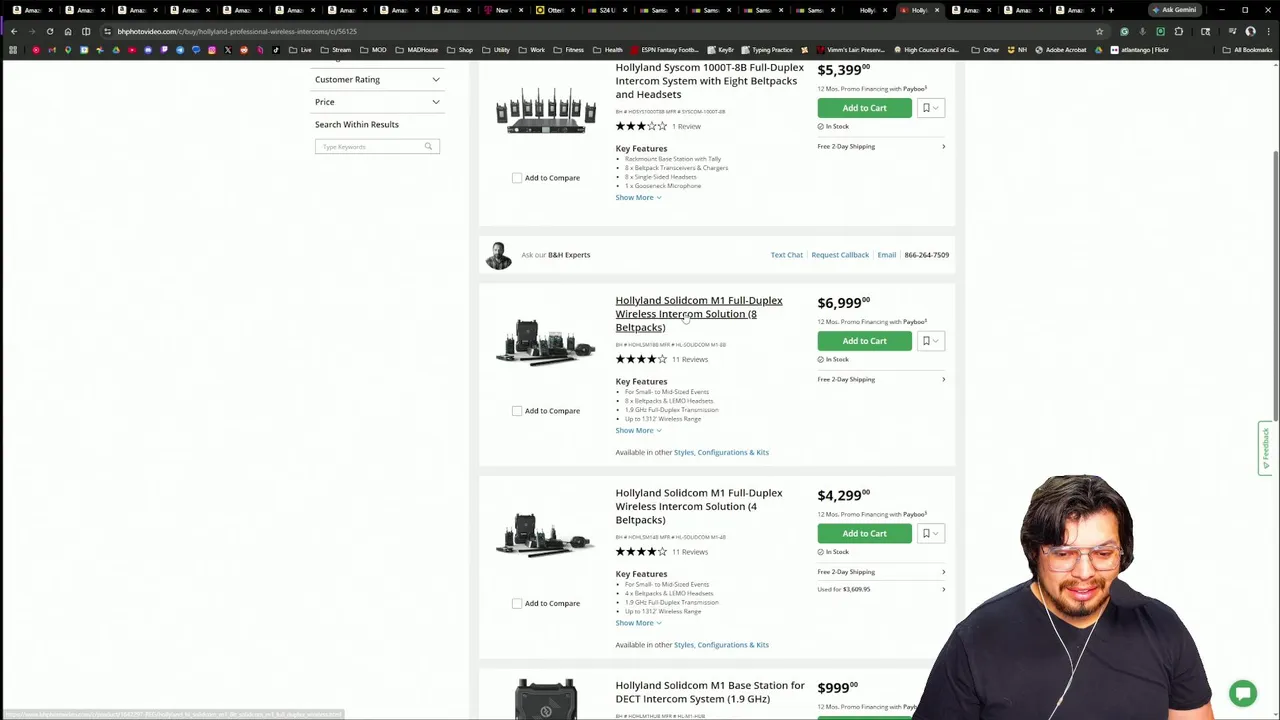Click the browser address bar URL
Viewport: 1280px width, 720px height.
(x=237, y=31)
